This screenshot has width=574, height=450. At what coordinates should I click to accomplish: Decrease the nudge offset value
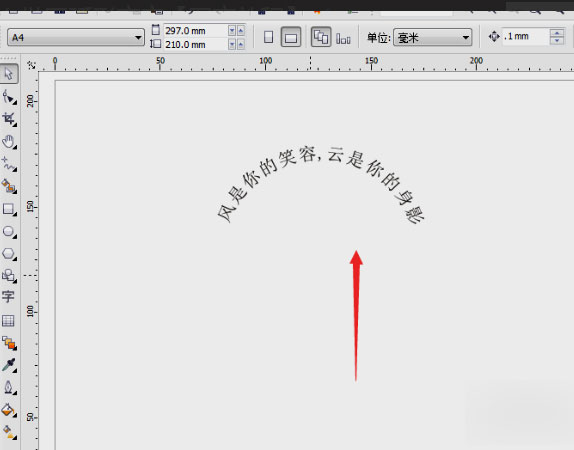557,41
